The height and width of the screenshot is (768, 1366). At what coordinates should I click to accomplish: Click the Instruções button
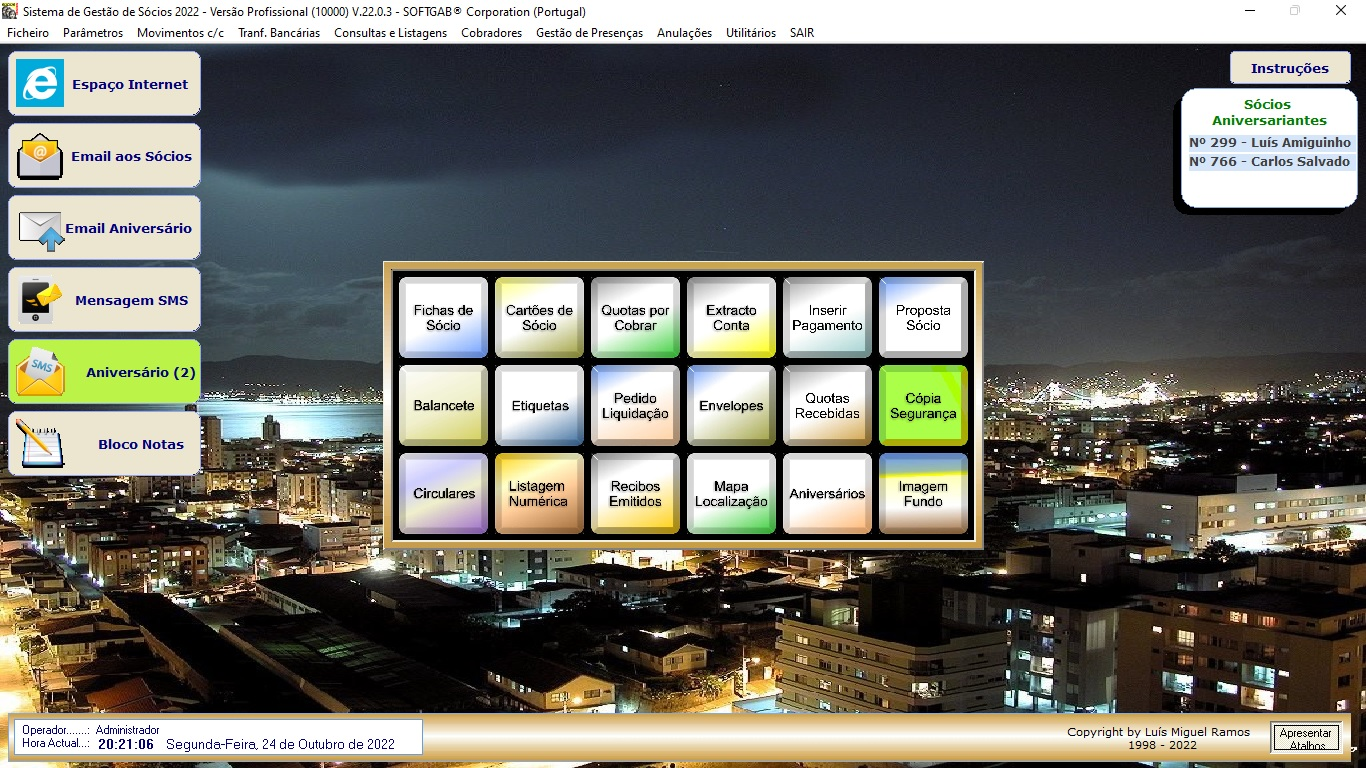click(1289, 69)
